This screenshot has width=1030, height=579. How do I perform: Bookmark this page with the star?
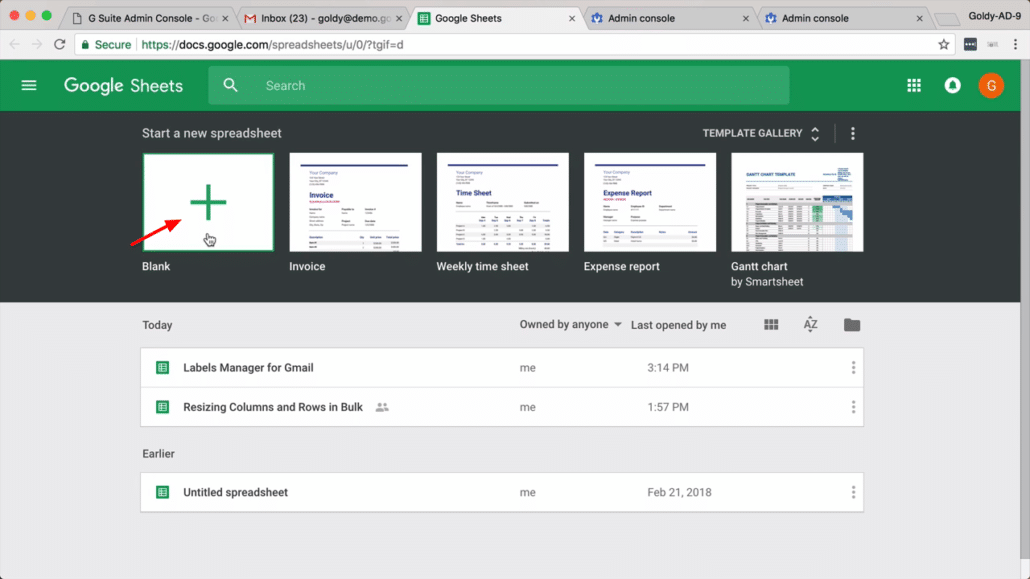[x=943, y=45]
